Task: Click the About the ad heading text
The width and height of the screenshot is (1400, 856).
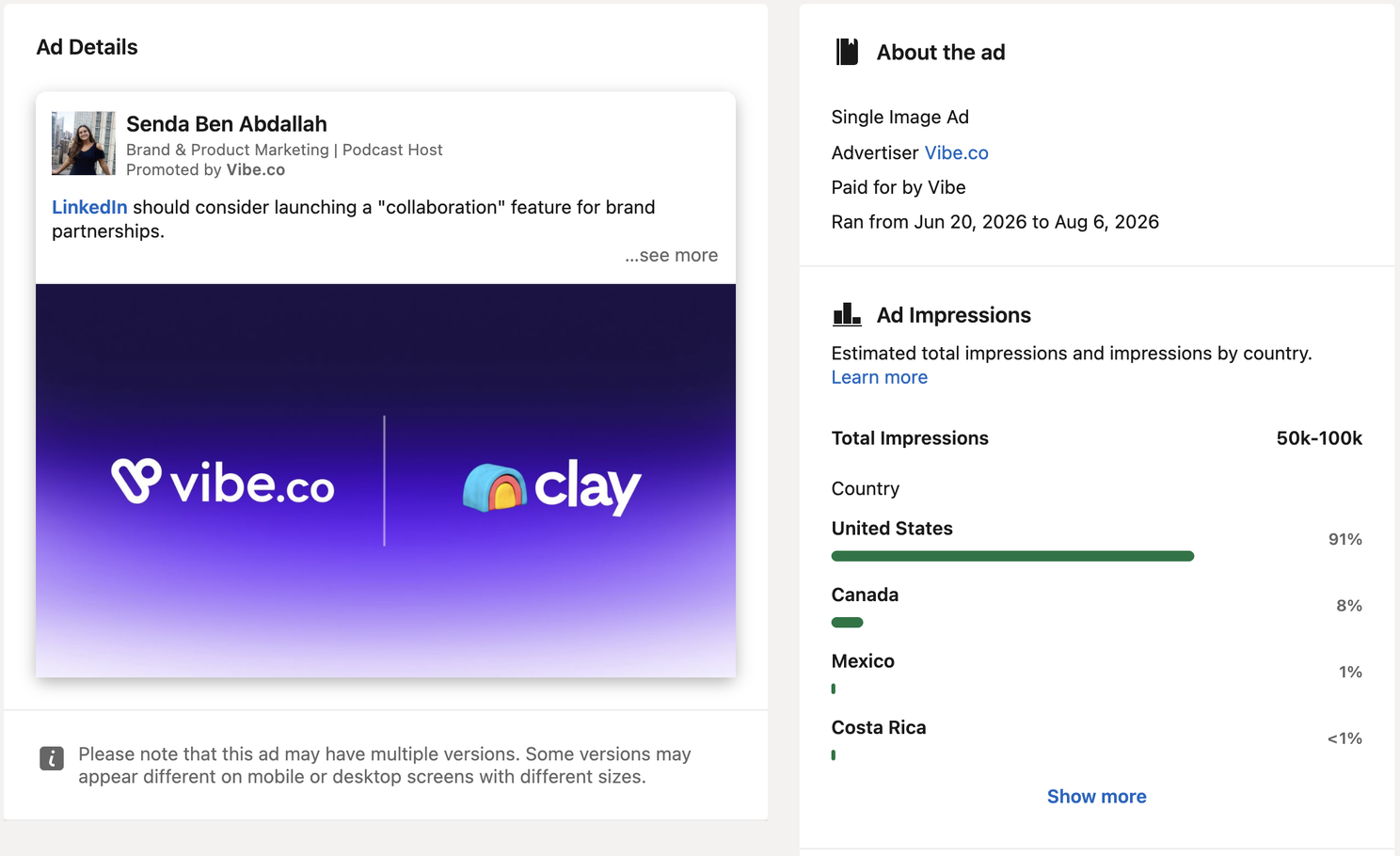Action: 941,53
